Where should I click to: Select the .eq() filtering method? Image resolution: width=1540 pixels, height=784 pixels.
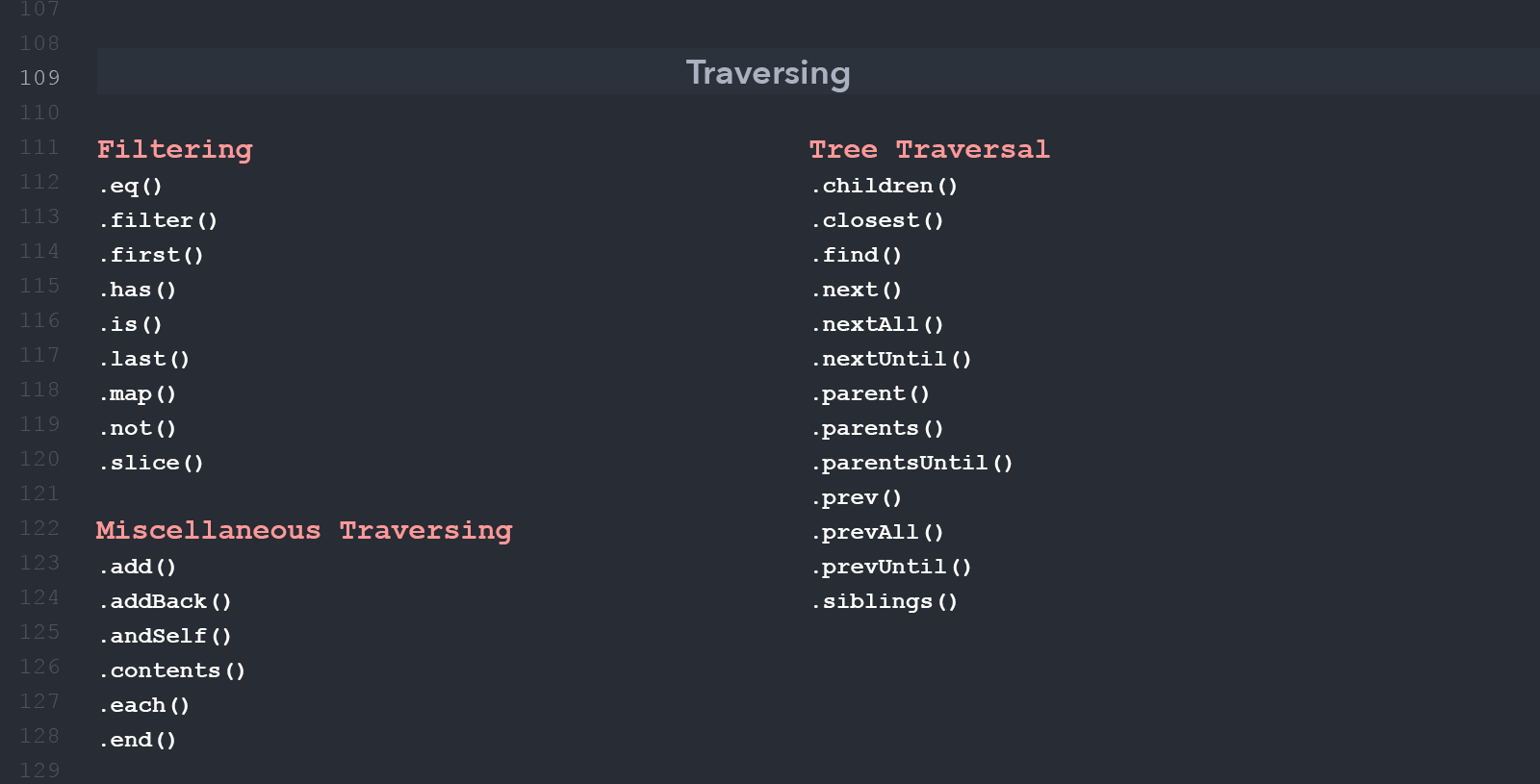point(131,186)
